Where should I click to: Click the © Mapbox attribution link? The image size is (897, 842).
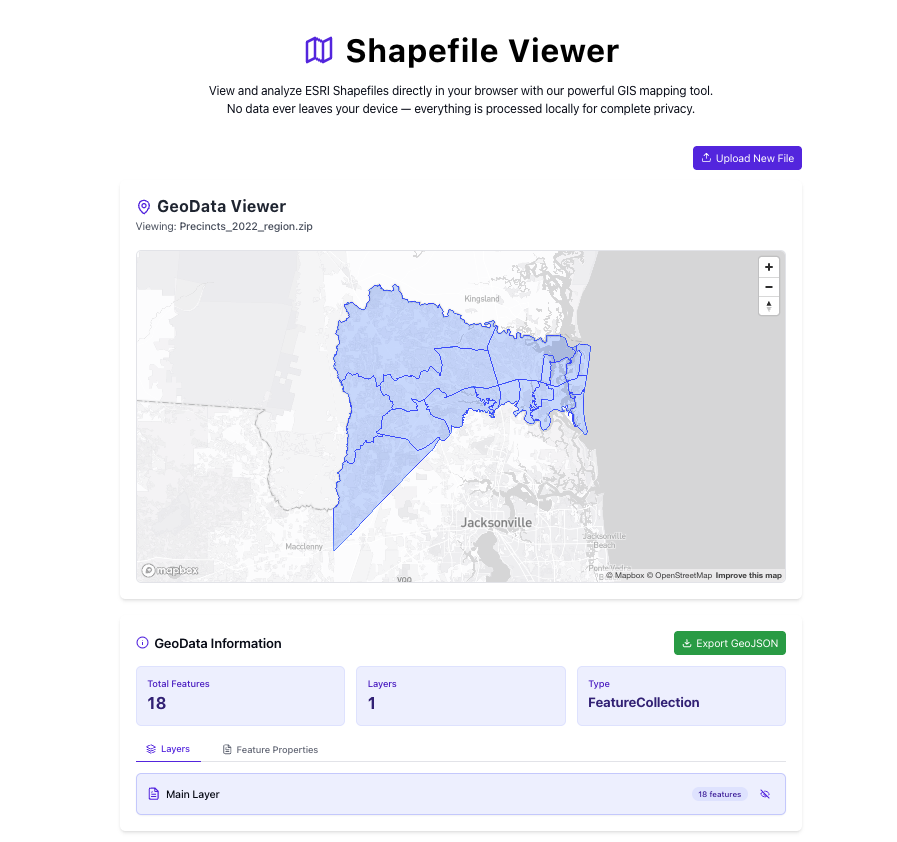coord(625,576)
